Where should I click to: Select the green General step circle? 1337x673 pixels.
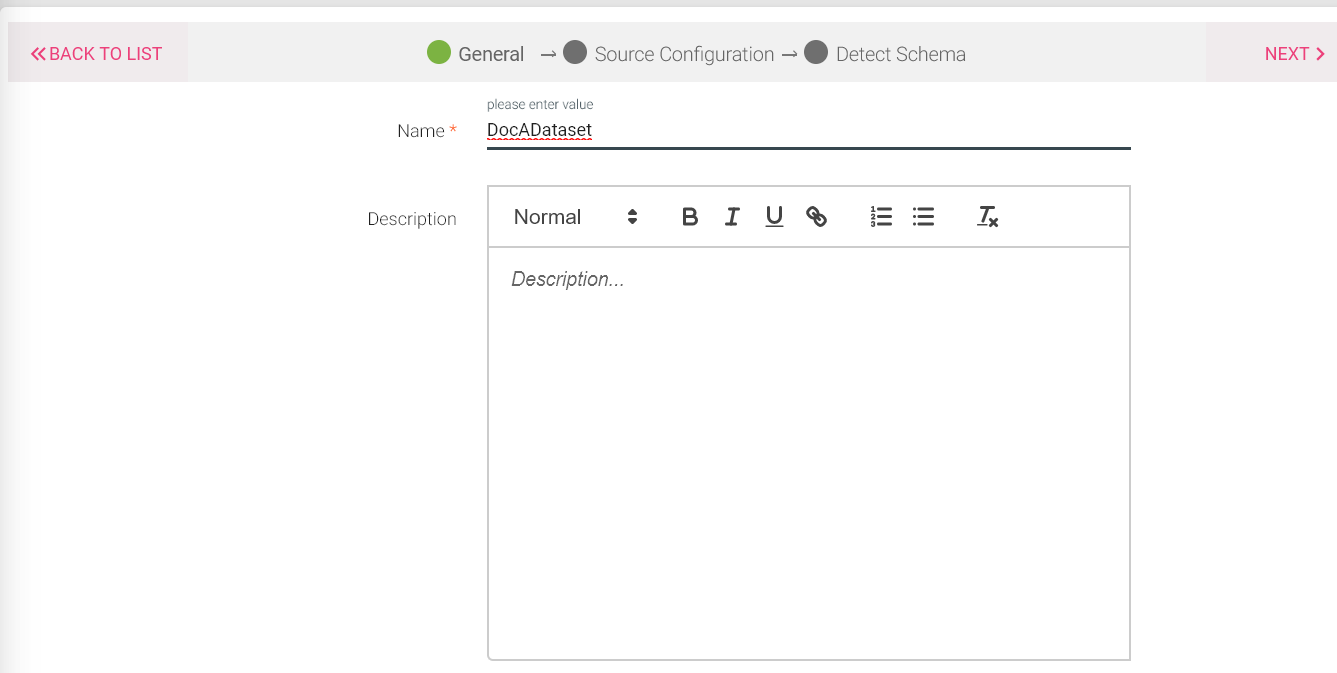pos(439,53)
